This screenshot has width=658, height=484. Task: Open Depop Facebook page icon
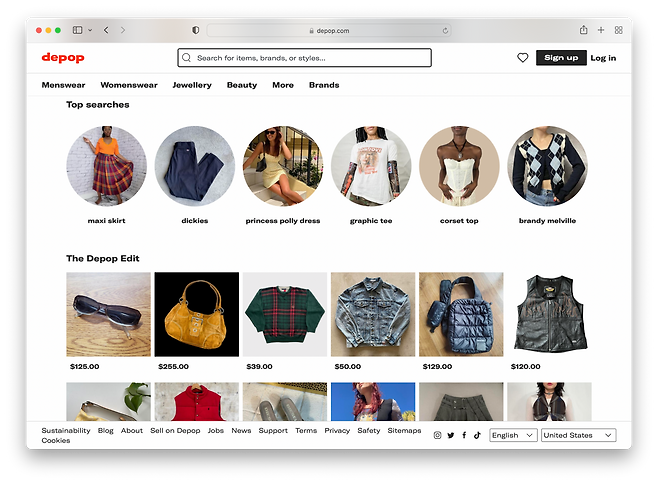[464, 435]
